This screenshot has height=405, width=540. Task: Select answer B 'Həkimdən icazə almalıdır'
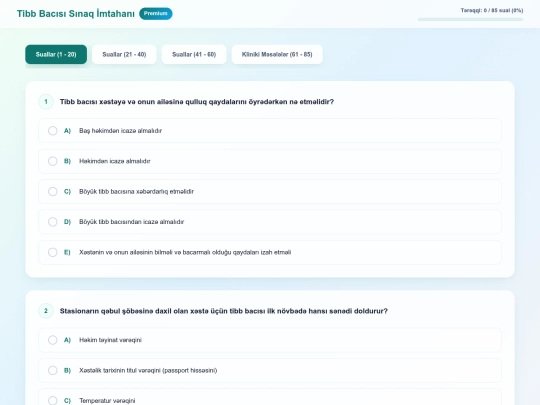[x=270, y=161]
